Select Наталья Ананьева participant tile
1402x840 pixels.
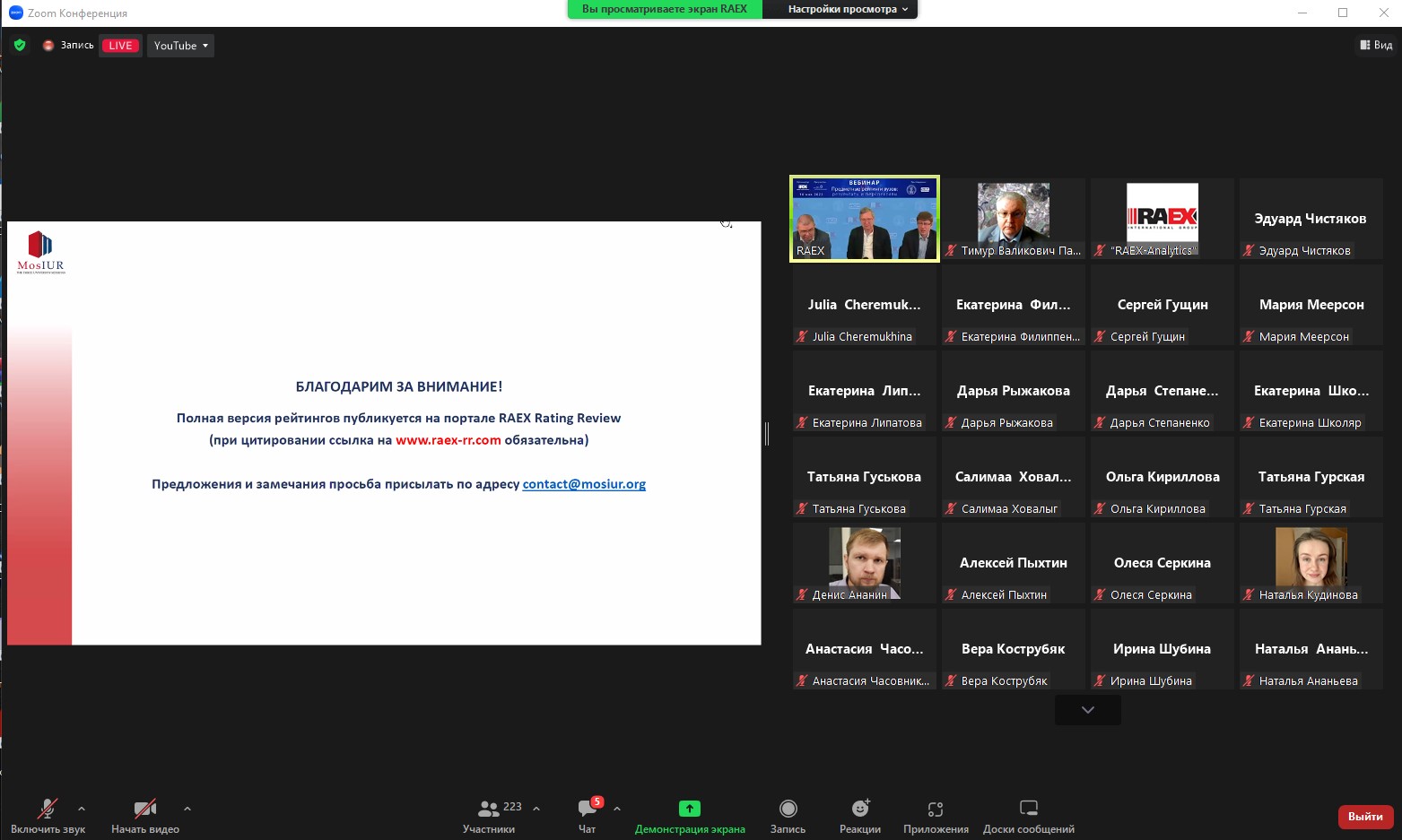[x=1311, y=649]
